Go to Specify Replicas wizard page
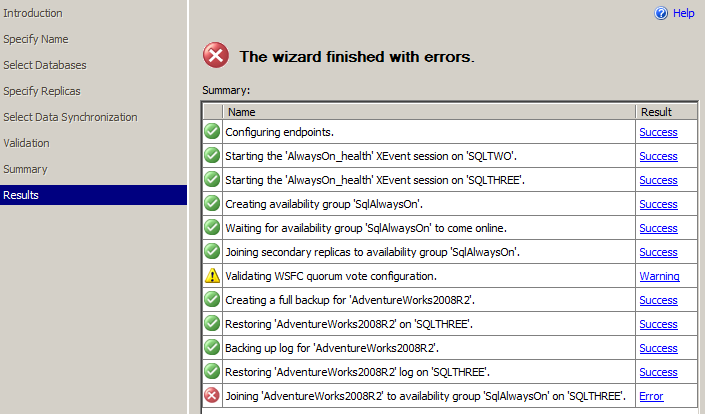 coord(42,91)
